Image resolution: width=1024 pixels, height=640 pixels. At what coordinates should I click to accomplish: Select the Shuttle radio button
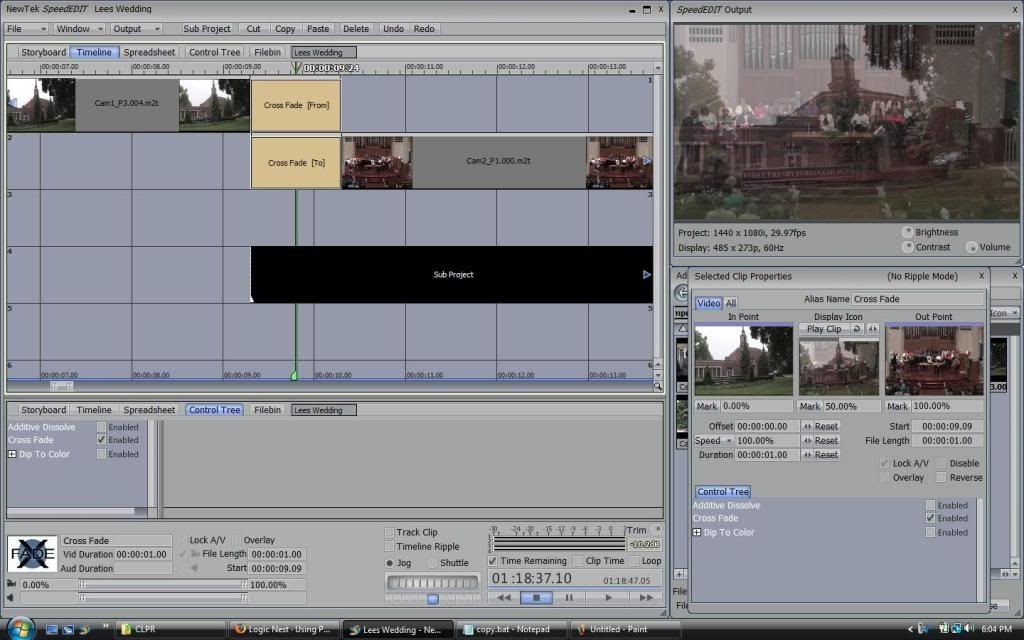[432, 563]
